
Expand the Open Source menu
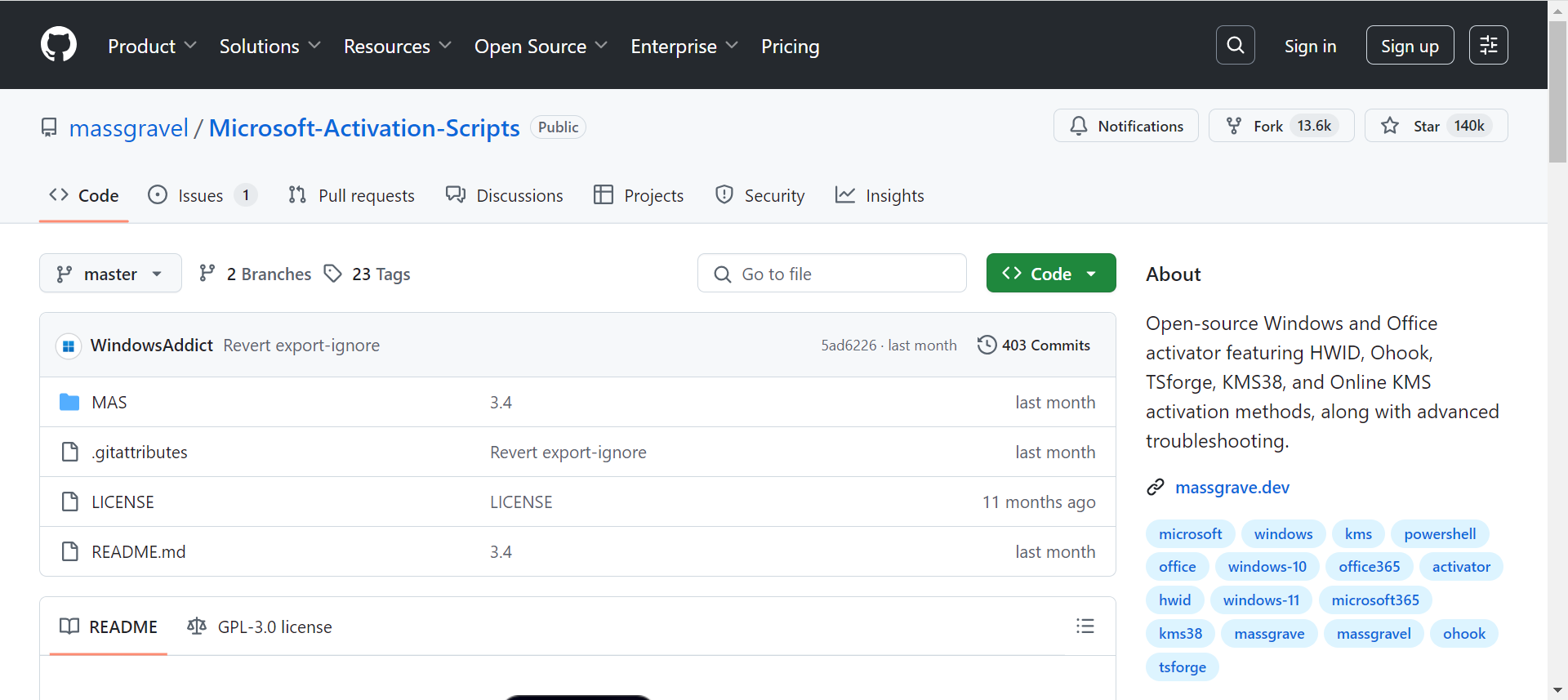coord(541,46)
